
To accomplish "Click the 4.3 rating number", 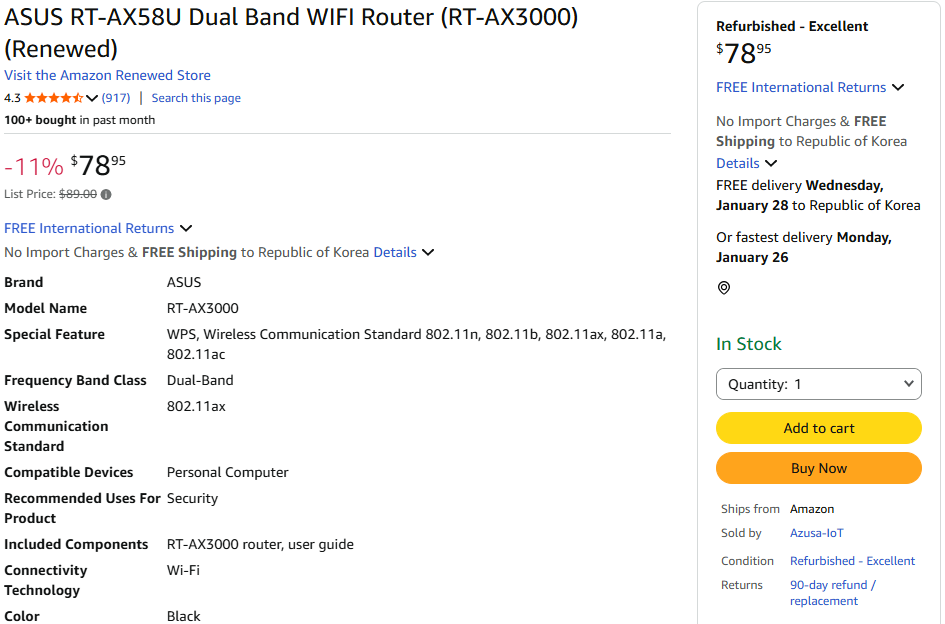I will (x=12, y=98).
